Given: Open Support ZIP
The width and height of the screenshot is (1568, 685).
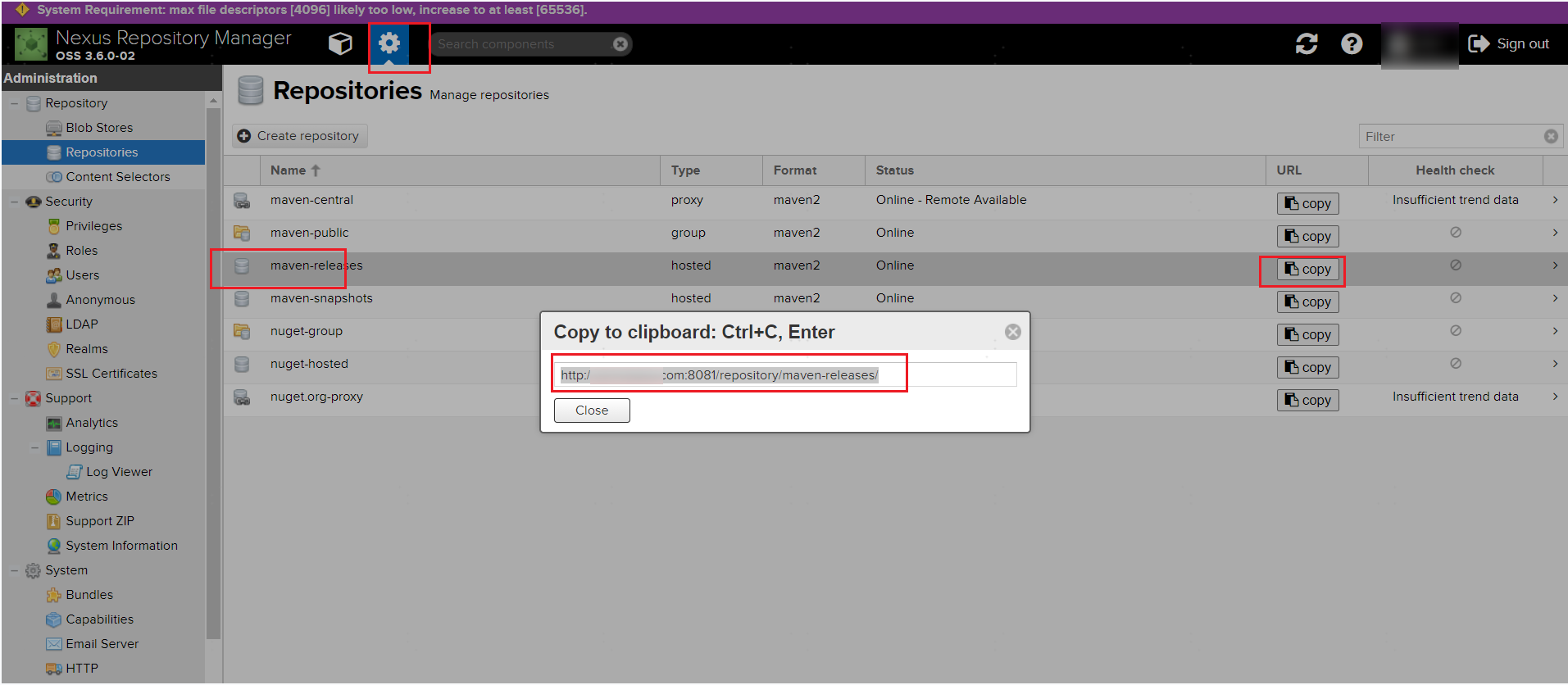Looking at the screenshot, I should point(100,521).
